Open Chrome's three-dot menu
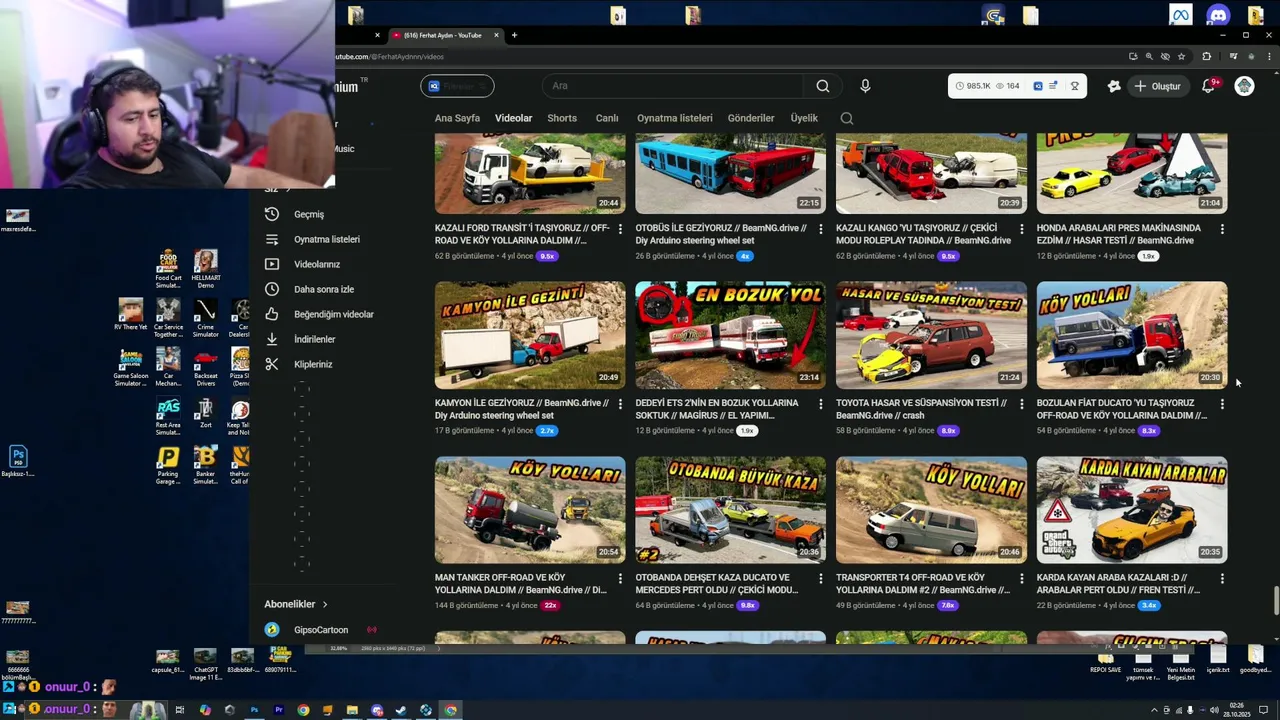 point(1270,57)
